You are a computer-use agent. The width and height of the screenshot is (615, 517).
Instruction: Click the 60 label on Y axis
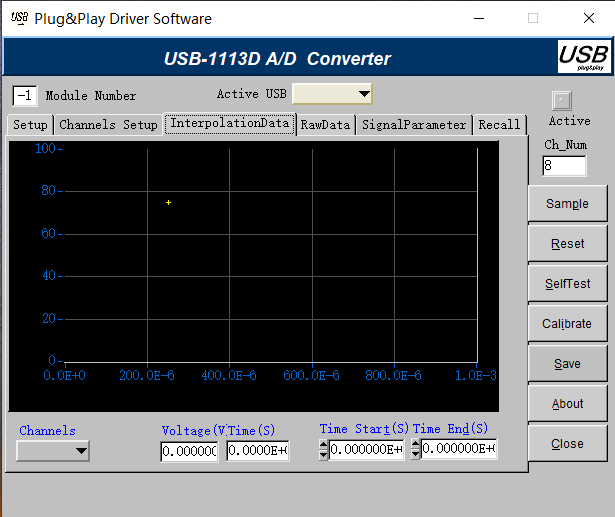coord(49,233)
